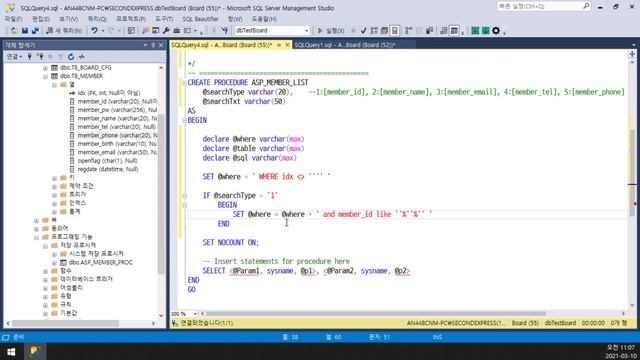Toggle the Results to Grid icon
The image size is (640, 360).
(454, 31)
